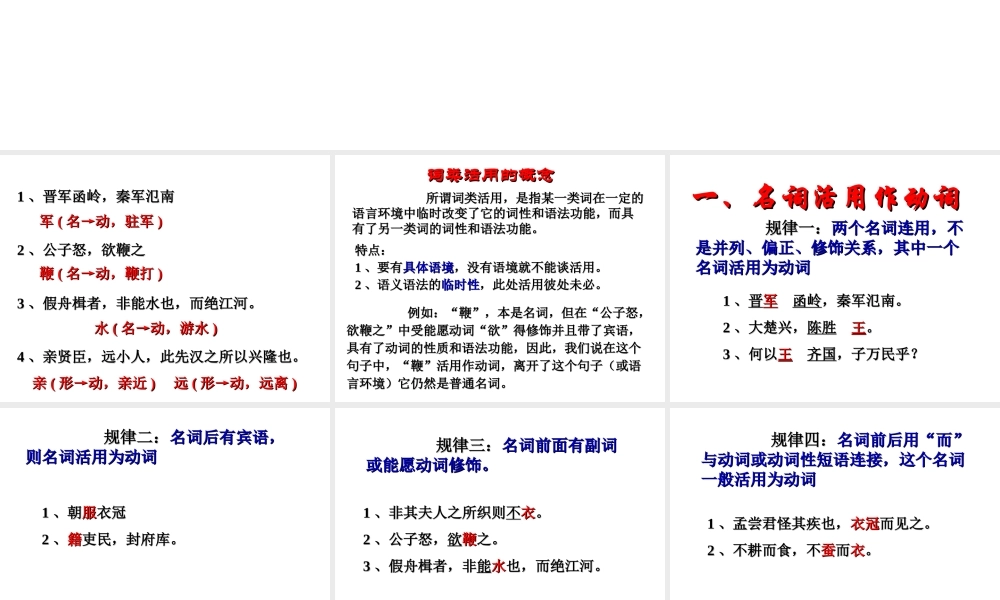
Task: Click the example '1、孟尝君怪其疾也，衣冠而见之'
Action: (x=820, y=524)
